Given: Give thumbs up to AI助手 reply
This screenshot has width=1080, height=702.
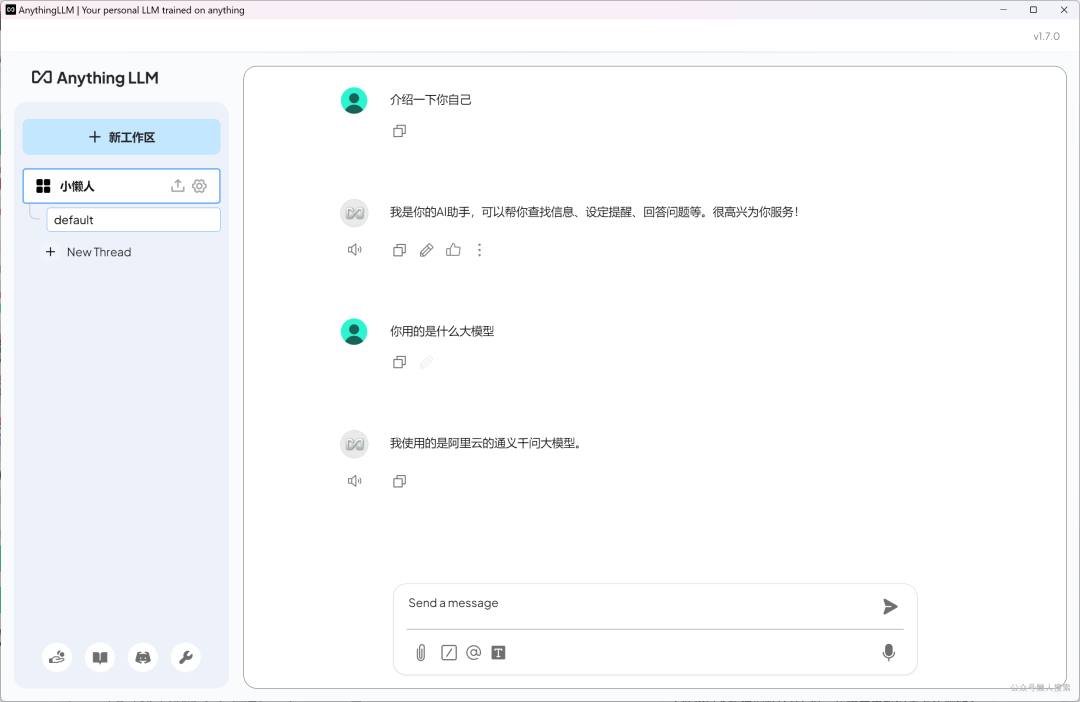Looking at the screenshot, I should [x=453, y=250].
